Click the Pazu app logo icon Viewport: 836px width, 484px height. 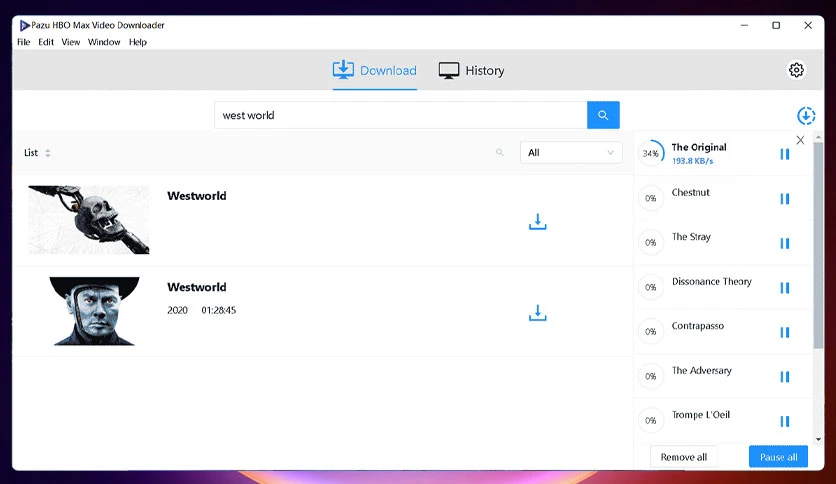tap(24, 25)
